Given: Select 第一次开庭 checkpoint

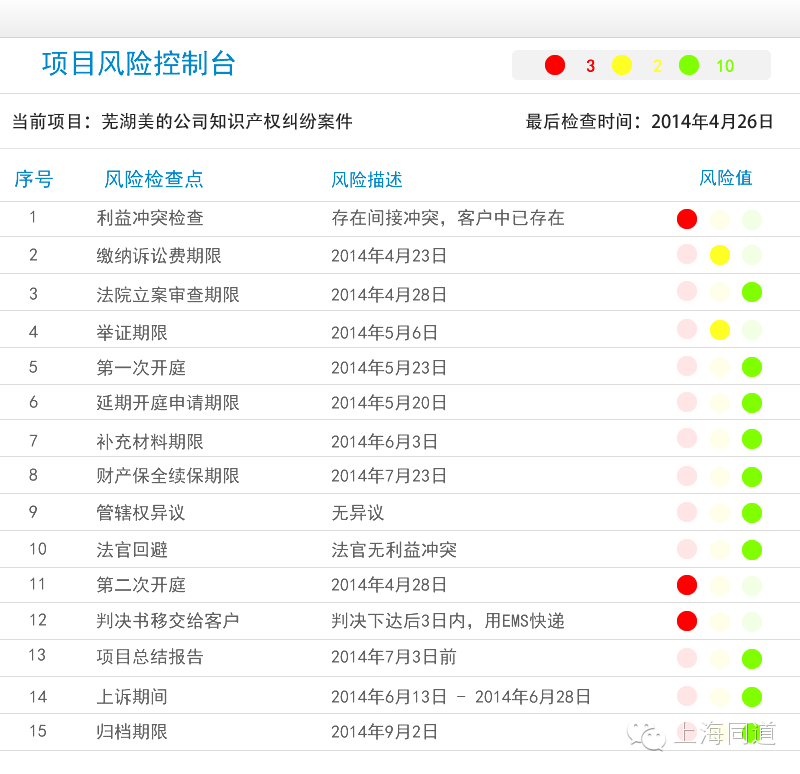Looking at the screenshot, I should (141, 367).
